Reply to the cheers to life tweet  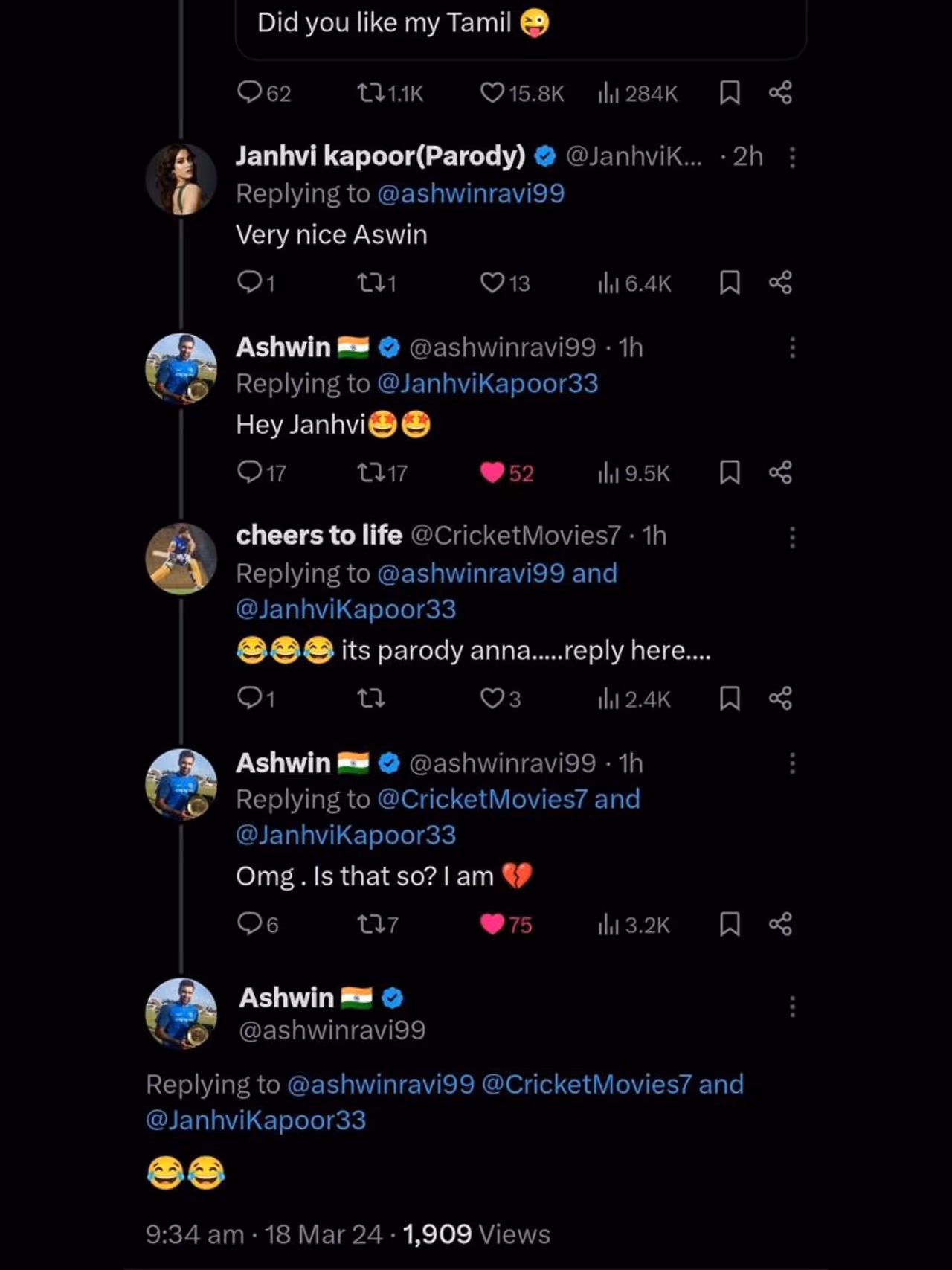pyautogui.click(x=249, y=698)
